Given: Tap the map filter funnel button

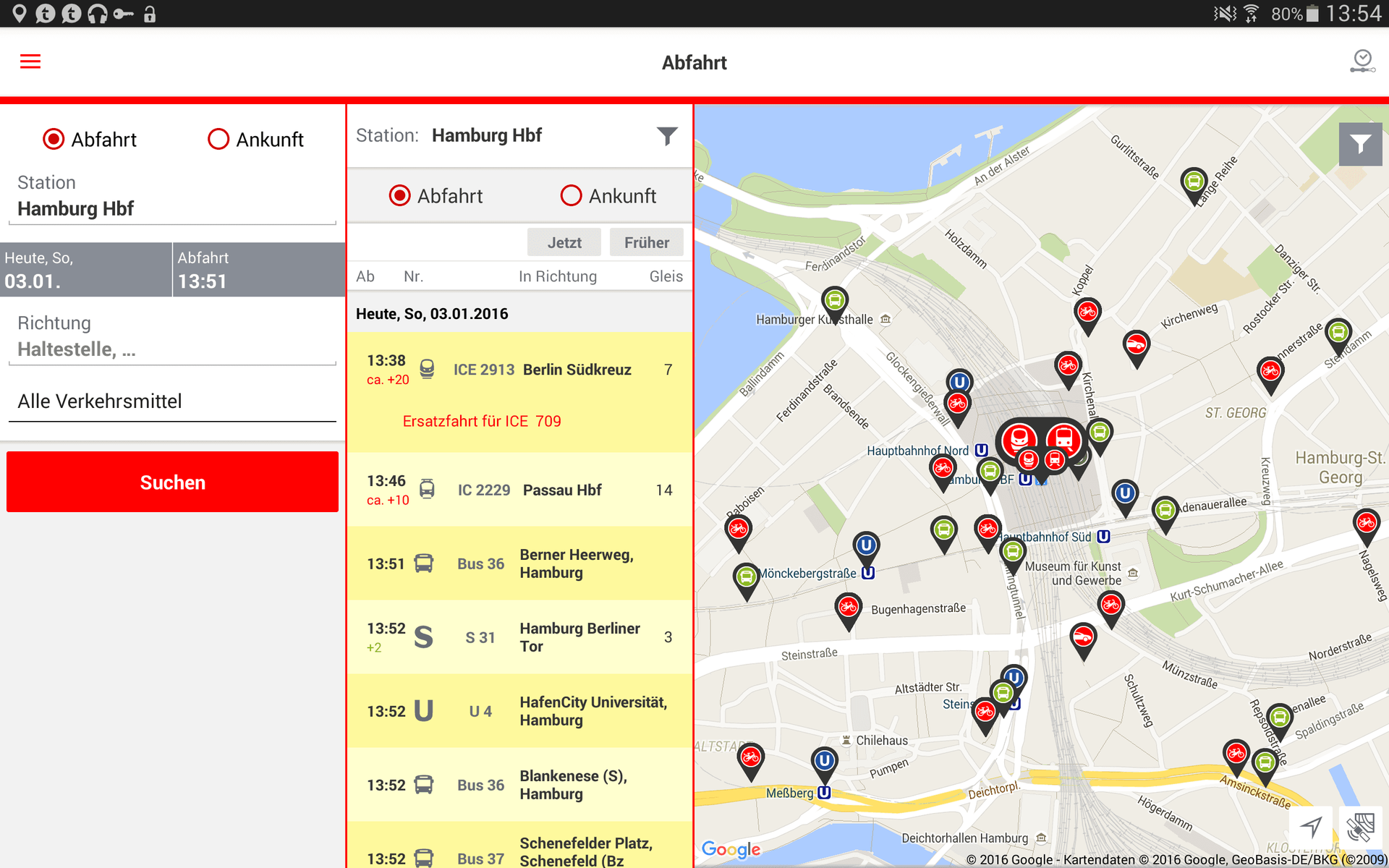Looking at the screenshot, I should click(x=1360, y=144).
